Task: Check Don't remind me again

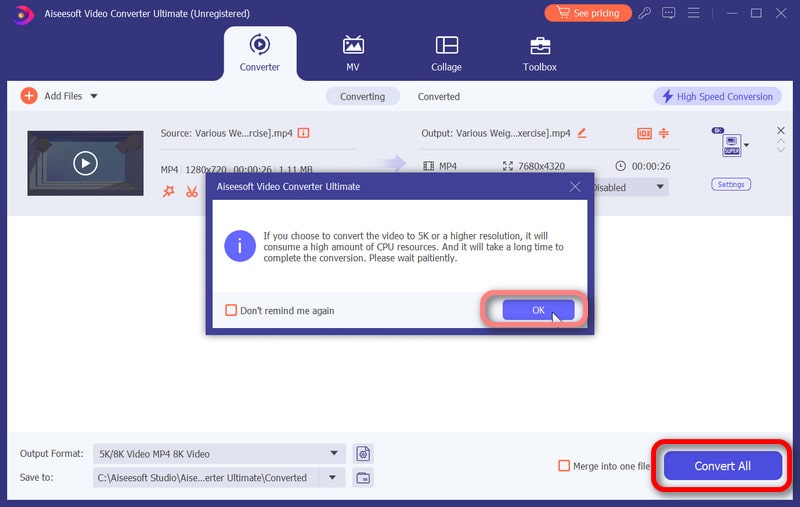Action: point(232,311)
